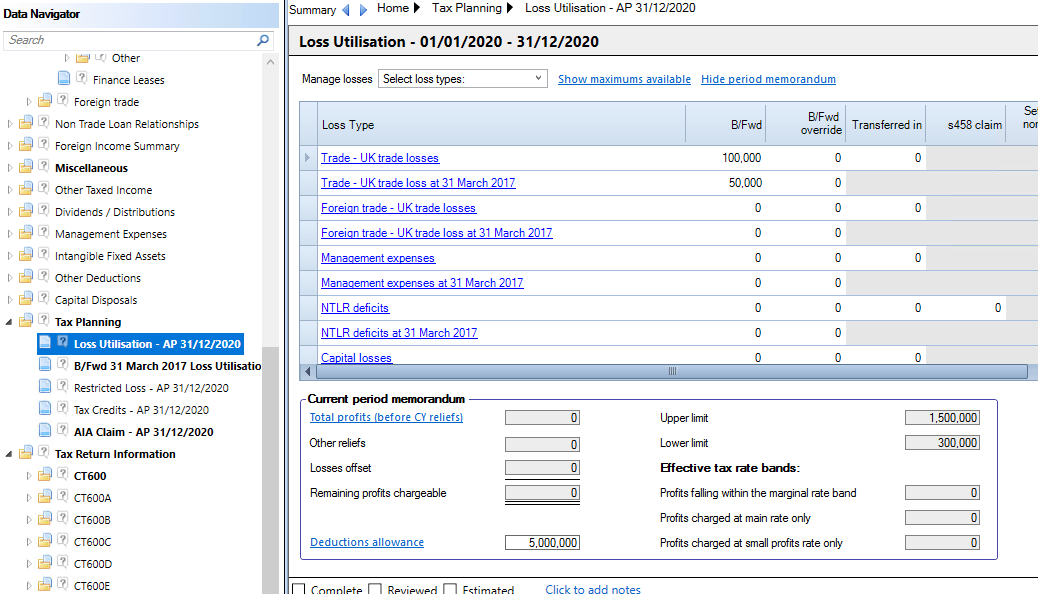This screenshot has height=594, width=1038.
Task: Click Show maximums available link
Action: point(624,79)
